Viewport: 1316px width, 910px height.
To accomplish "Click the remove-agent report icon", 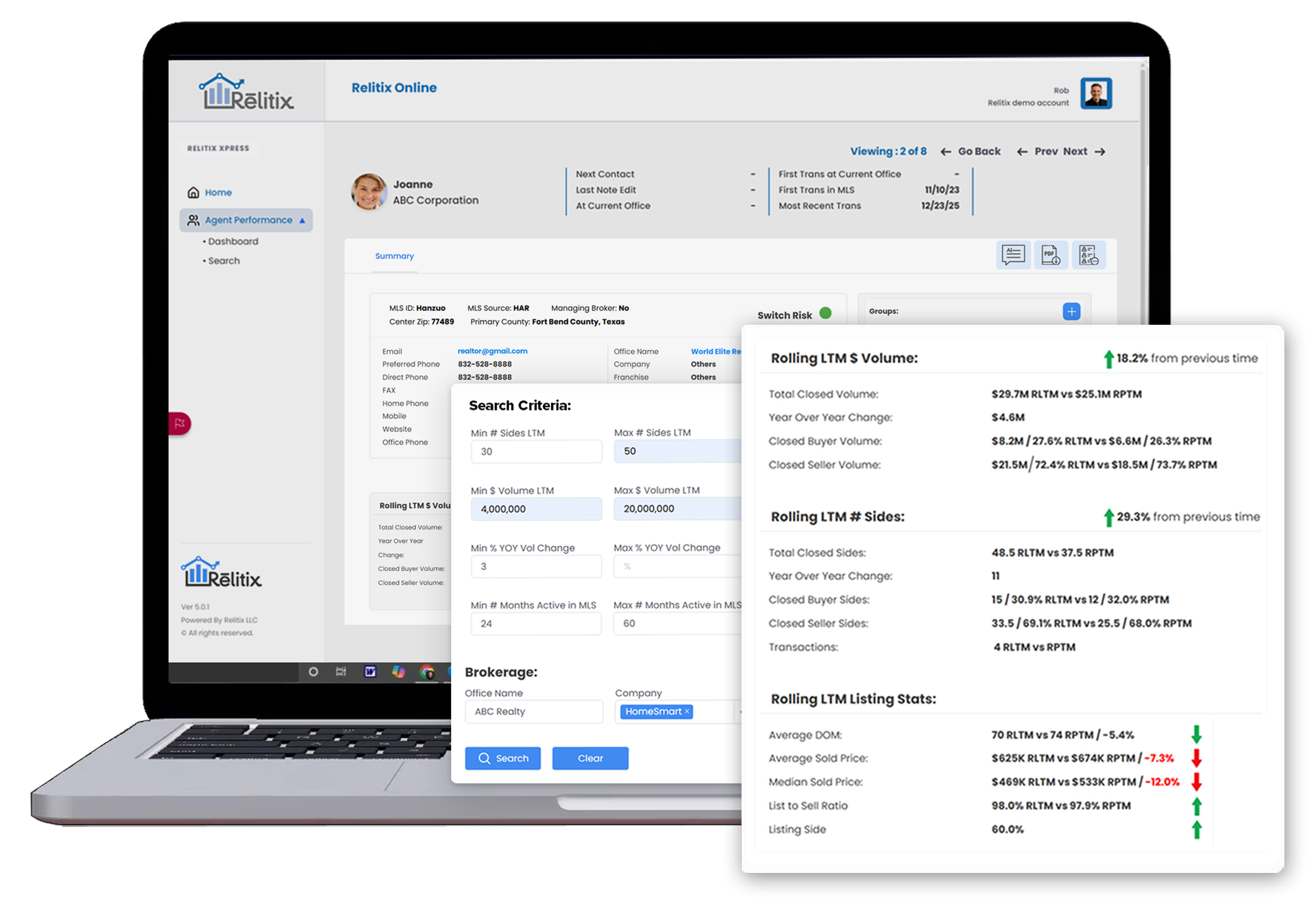I will coord(1089,255).
